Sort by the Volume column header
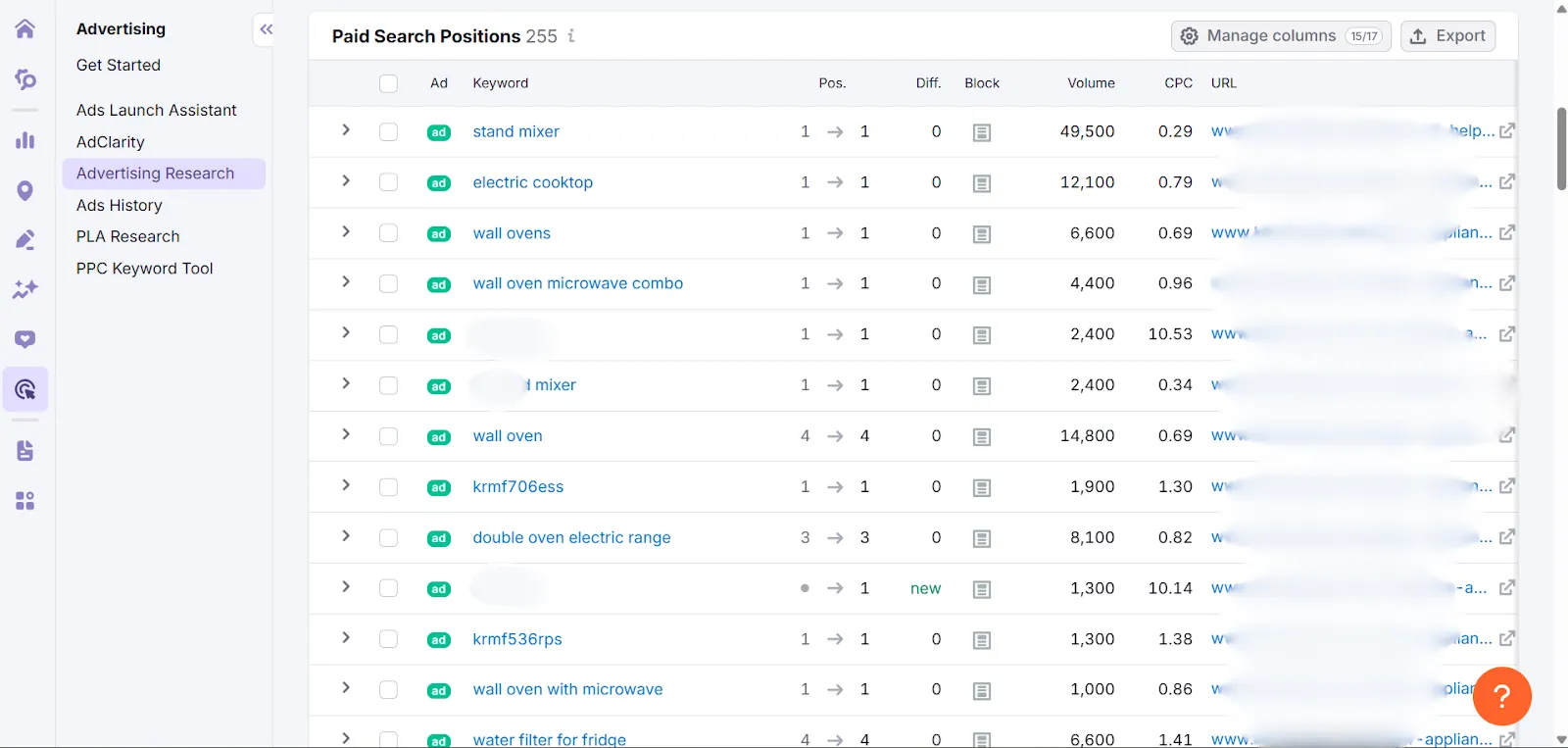 click(1091, 83)
